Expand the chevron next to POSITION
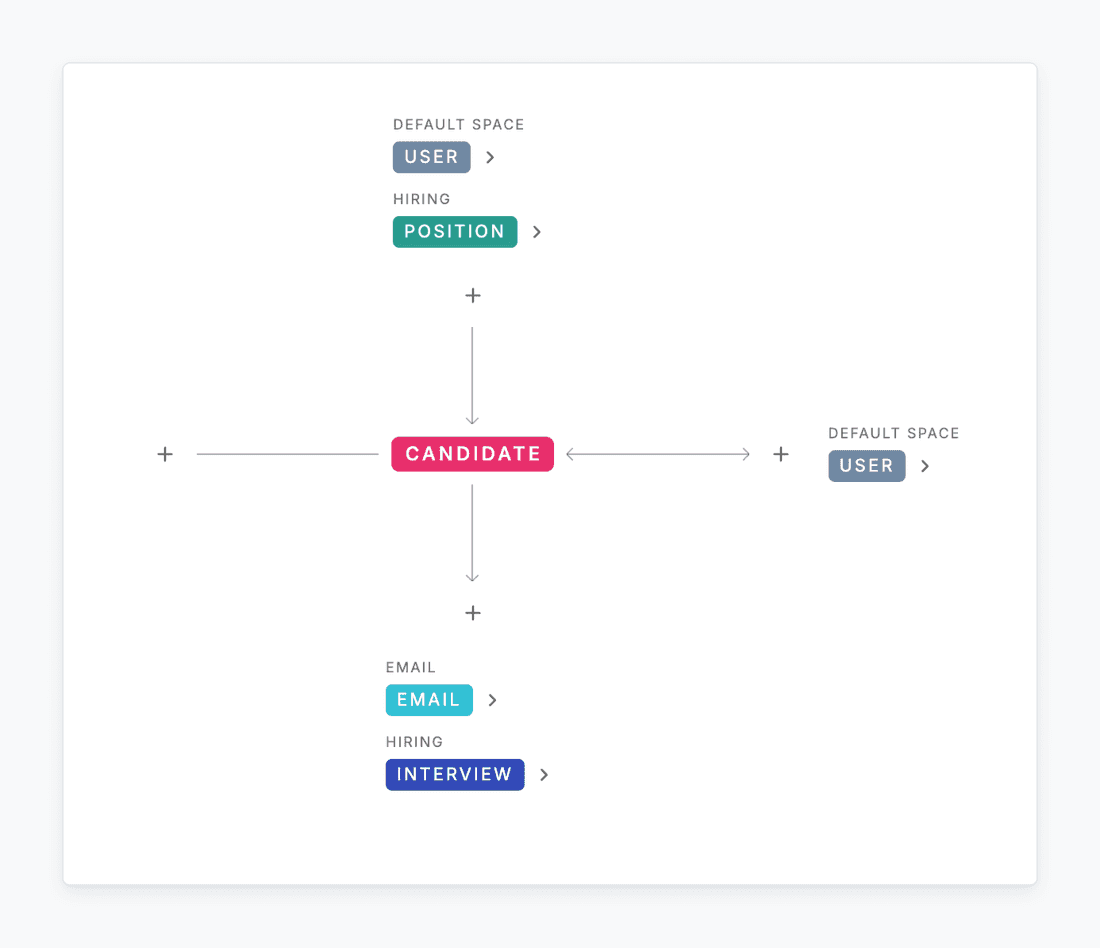Image resolution: width=1100 pixels, height=948 pixels. click(x=537, y=232)
